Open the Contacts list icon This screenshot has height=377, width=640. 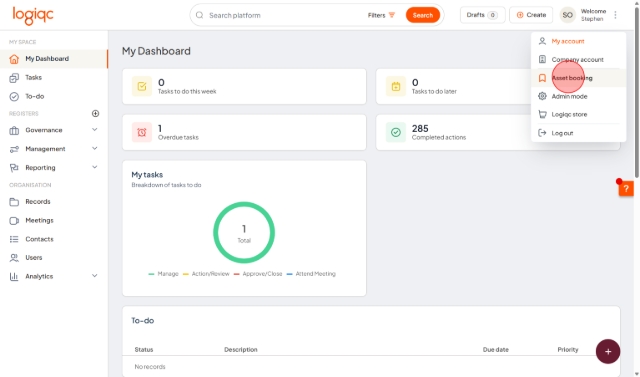14,239
